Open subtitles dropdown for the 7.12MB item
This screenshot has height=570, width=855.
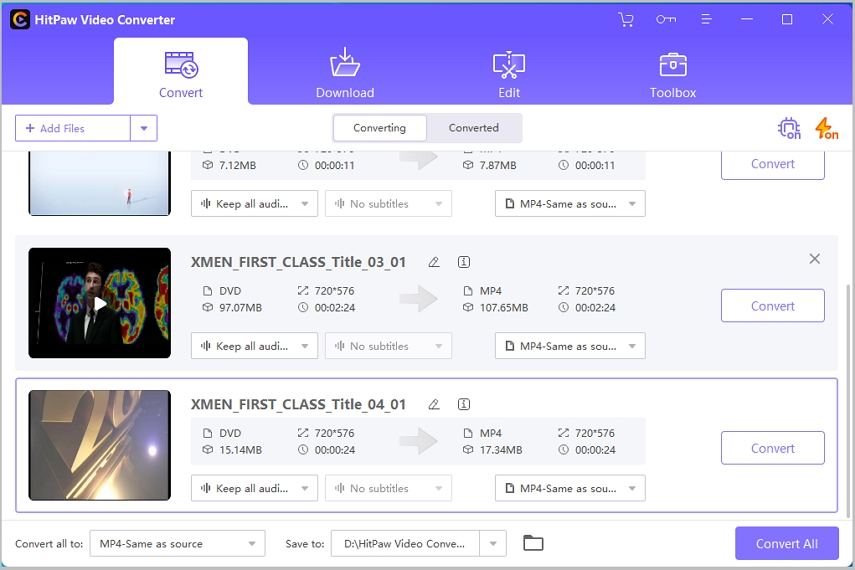pyautogui.click(x=388, y=204)
